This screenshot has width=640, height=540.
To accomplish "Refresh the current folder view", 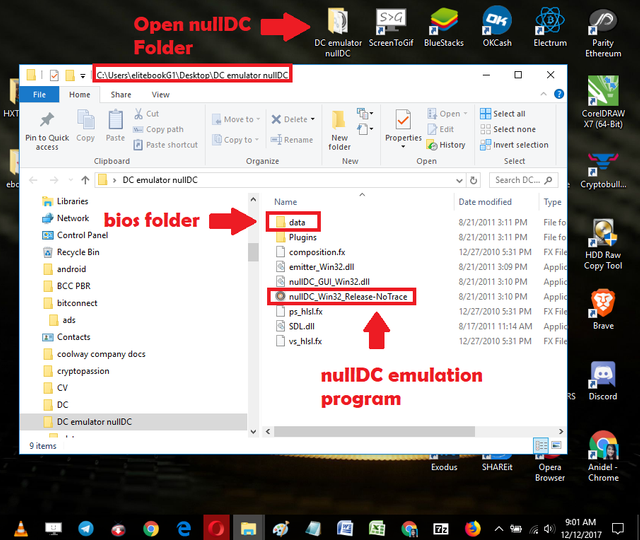I will click(473, 180).
